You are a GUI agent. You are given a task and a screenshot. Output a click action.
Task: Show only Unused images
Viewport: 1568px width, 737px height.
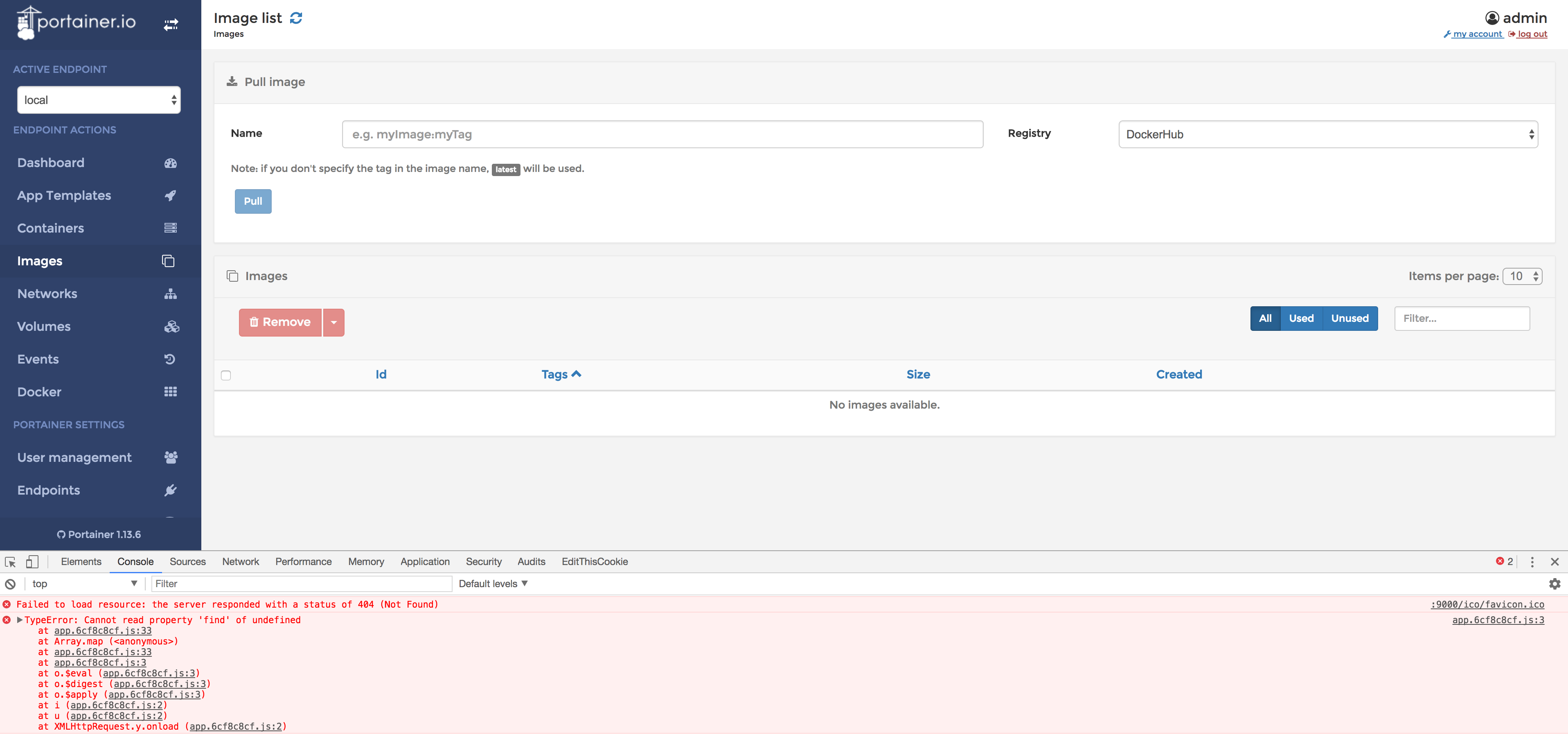tap(1349, 319)
